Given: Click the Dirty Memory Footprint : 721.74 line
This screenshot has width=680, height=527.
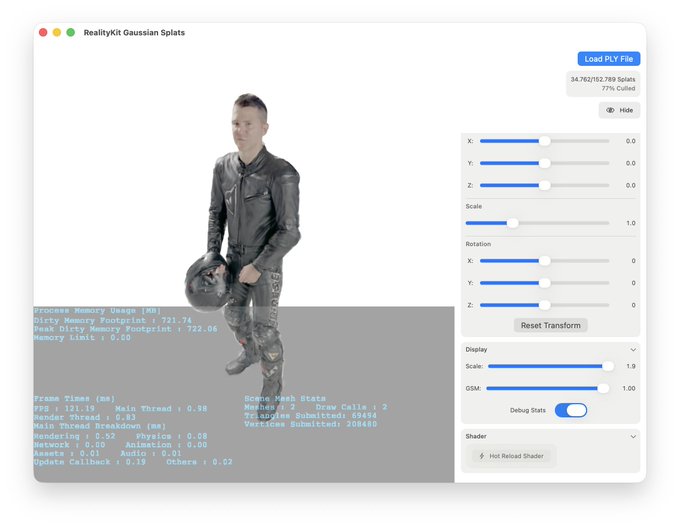Looking at the screenshot, I should [x=113, y=321].
